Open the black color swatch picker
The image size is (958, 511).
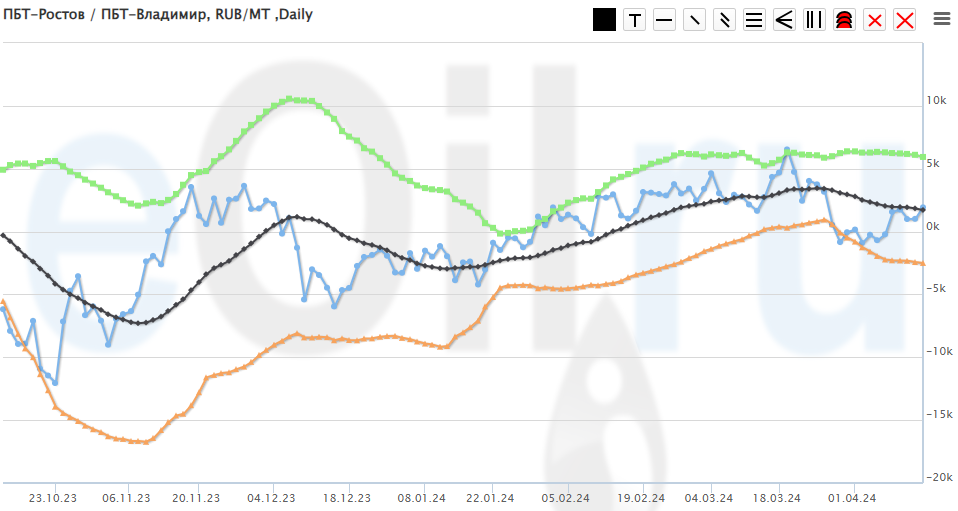point(604,20)
